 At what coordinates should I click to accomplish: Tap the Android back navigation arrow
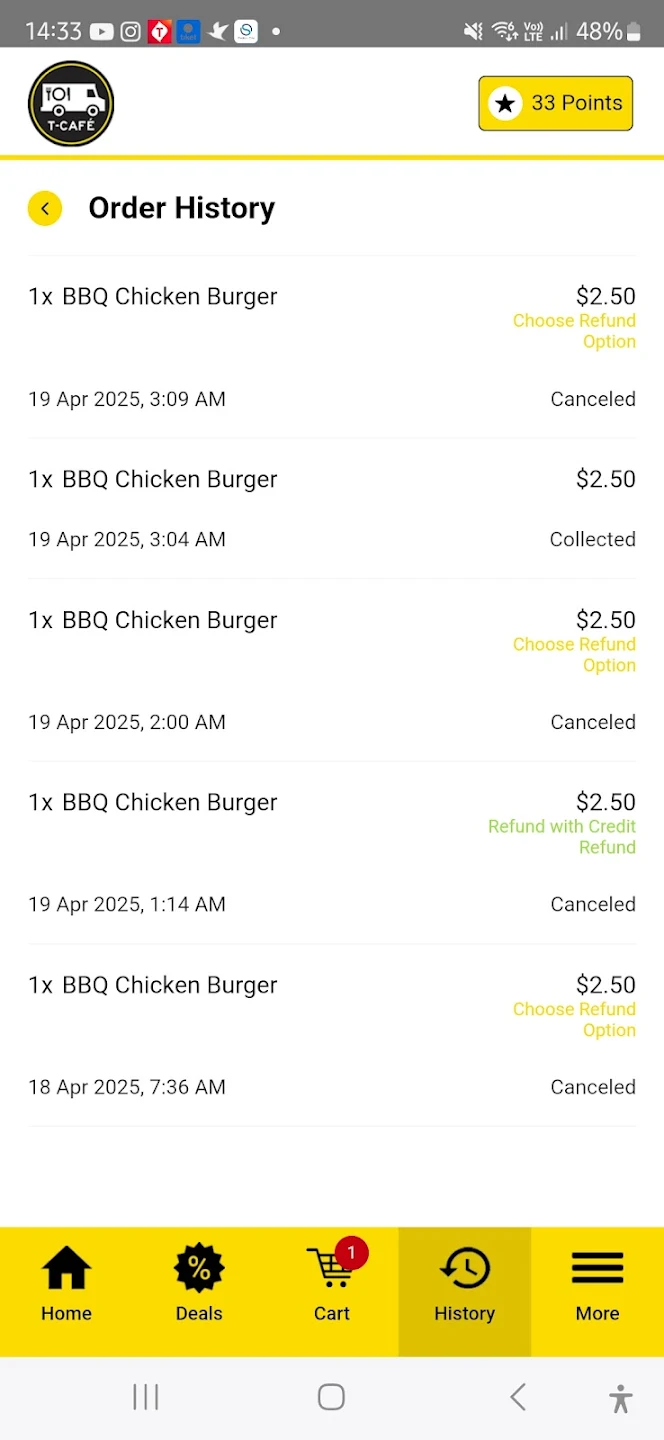(518, 1397)
